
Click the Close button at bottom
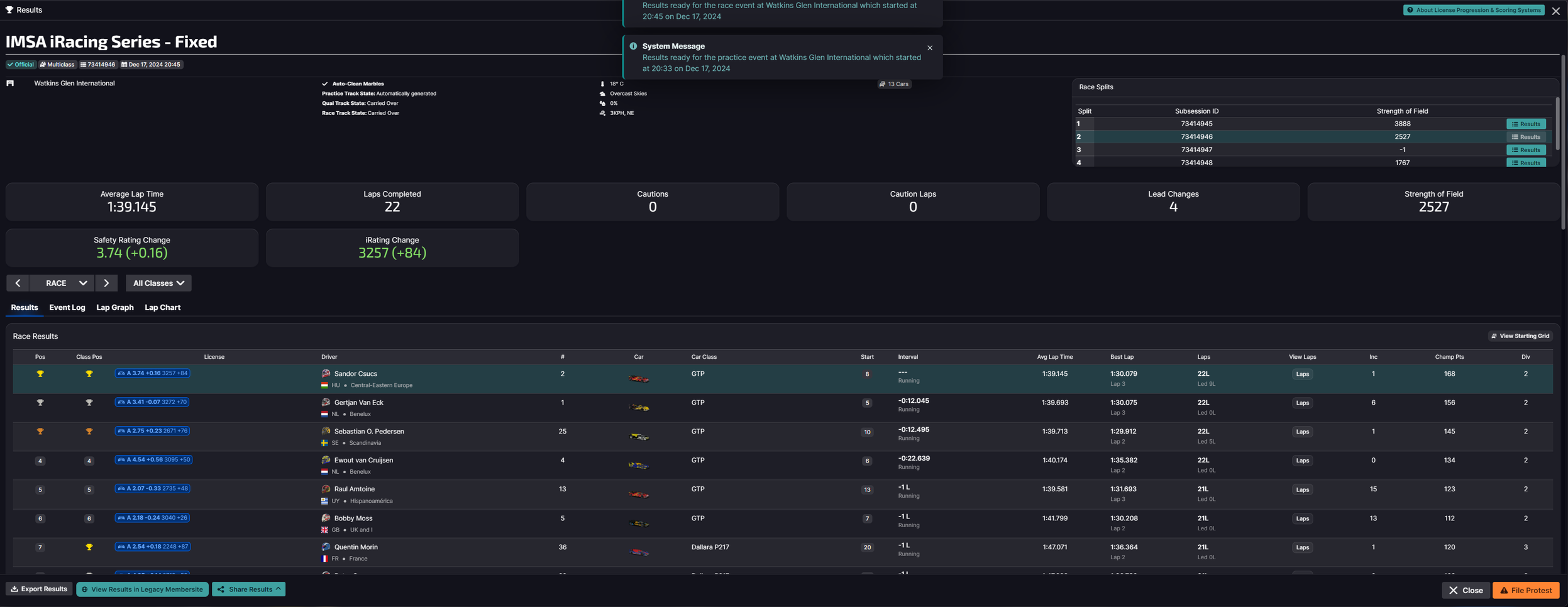pyautogui.click(x=1466, y=590)
